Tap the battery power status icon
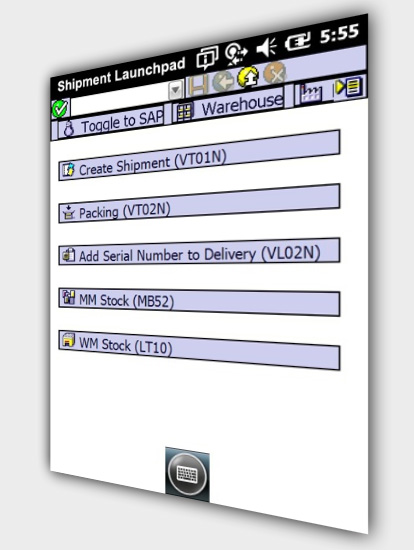This screenshot has height=550, width=414. (298, 41)
